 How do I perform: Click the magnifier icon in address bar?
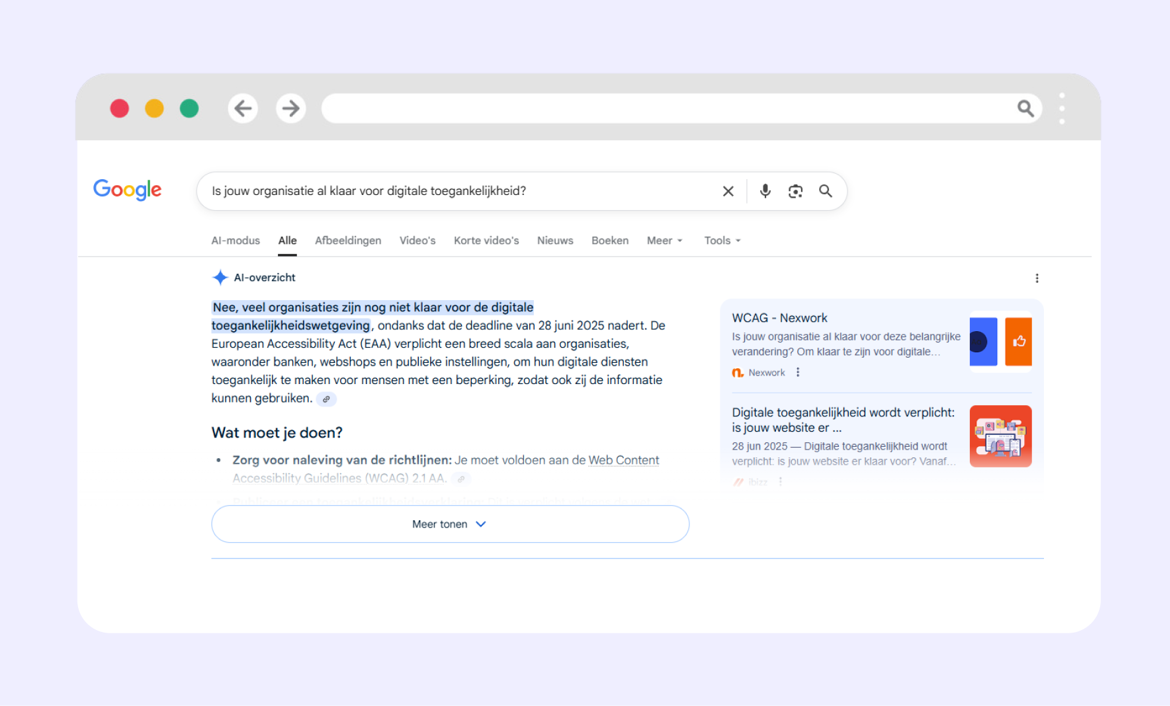pos(1025,108)
